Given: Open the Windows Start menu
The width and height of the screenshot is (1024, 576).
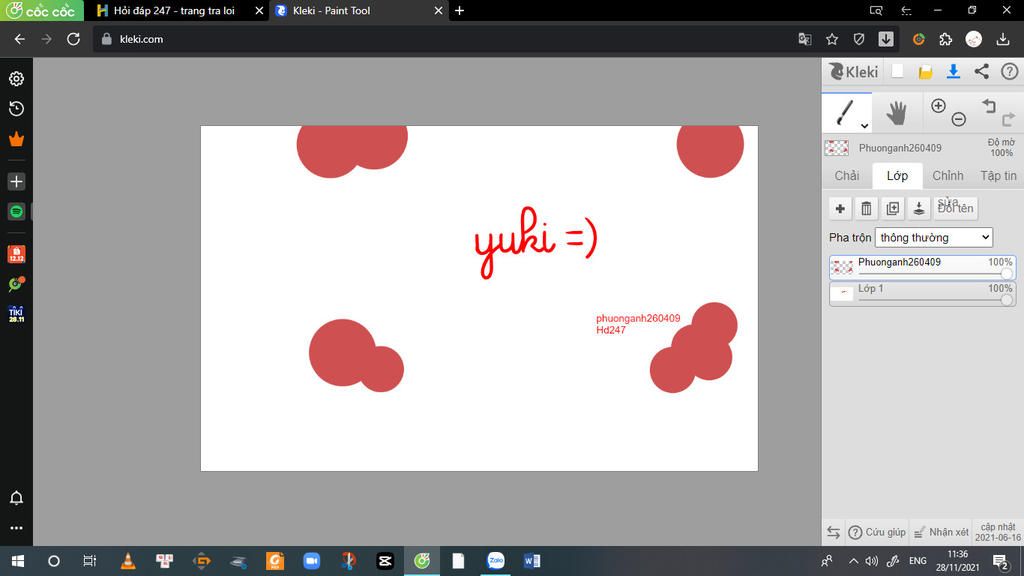Looking at the screenshot, I should (18, 561).
